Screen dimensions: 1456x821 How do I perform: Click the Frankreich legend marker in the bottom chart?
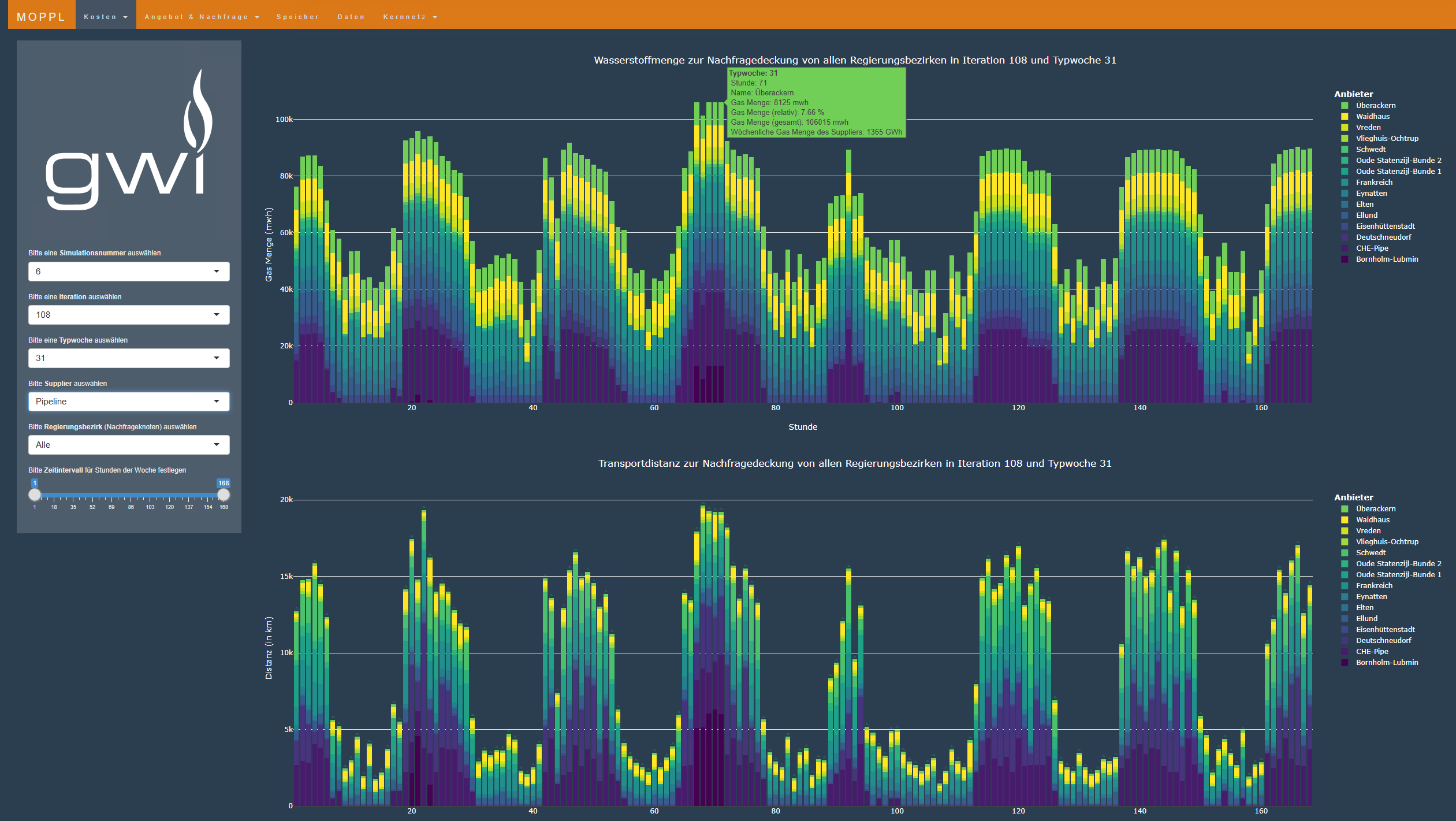[x=1345, y=586]
